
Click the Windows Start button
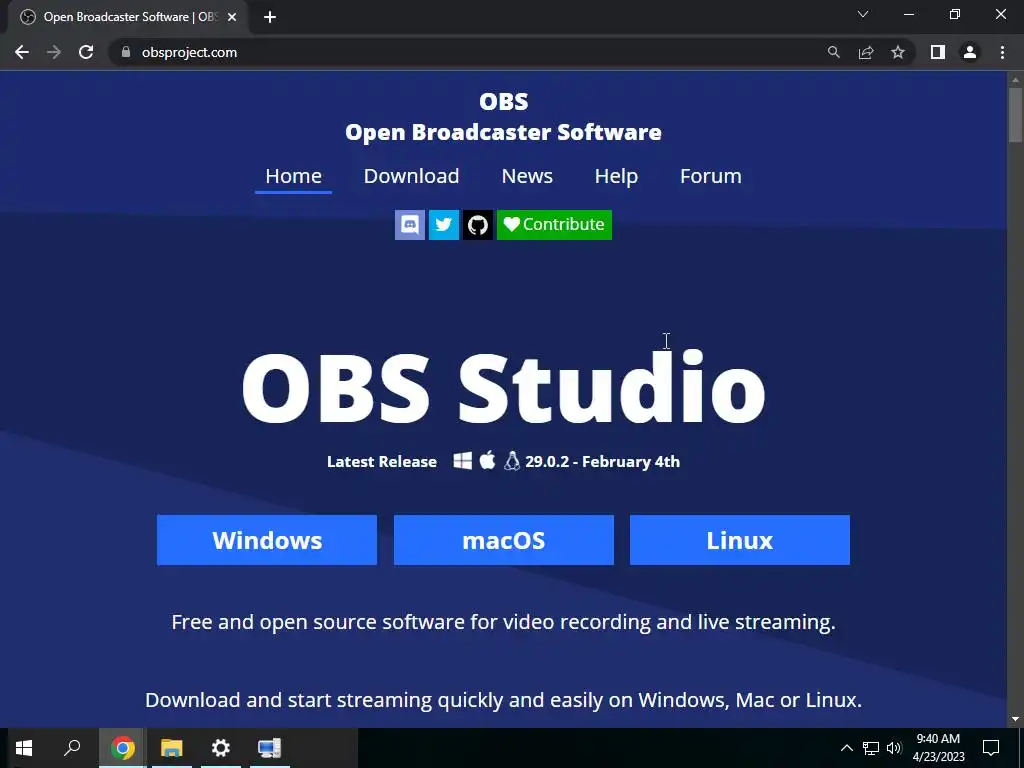[x=24, y=748]
